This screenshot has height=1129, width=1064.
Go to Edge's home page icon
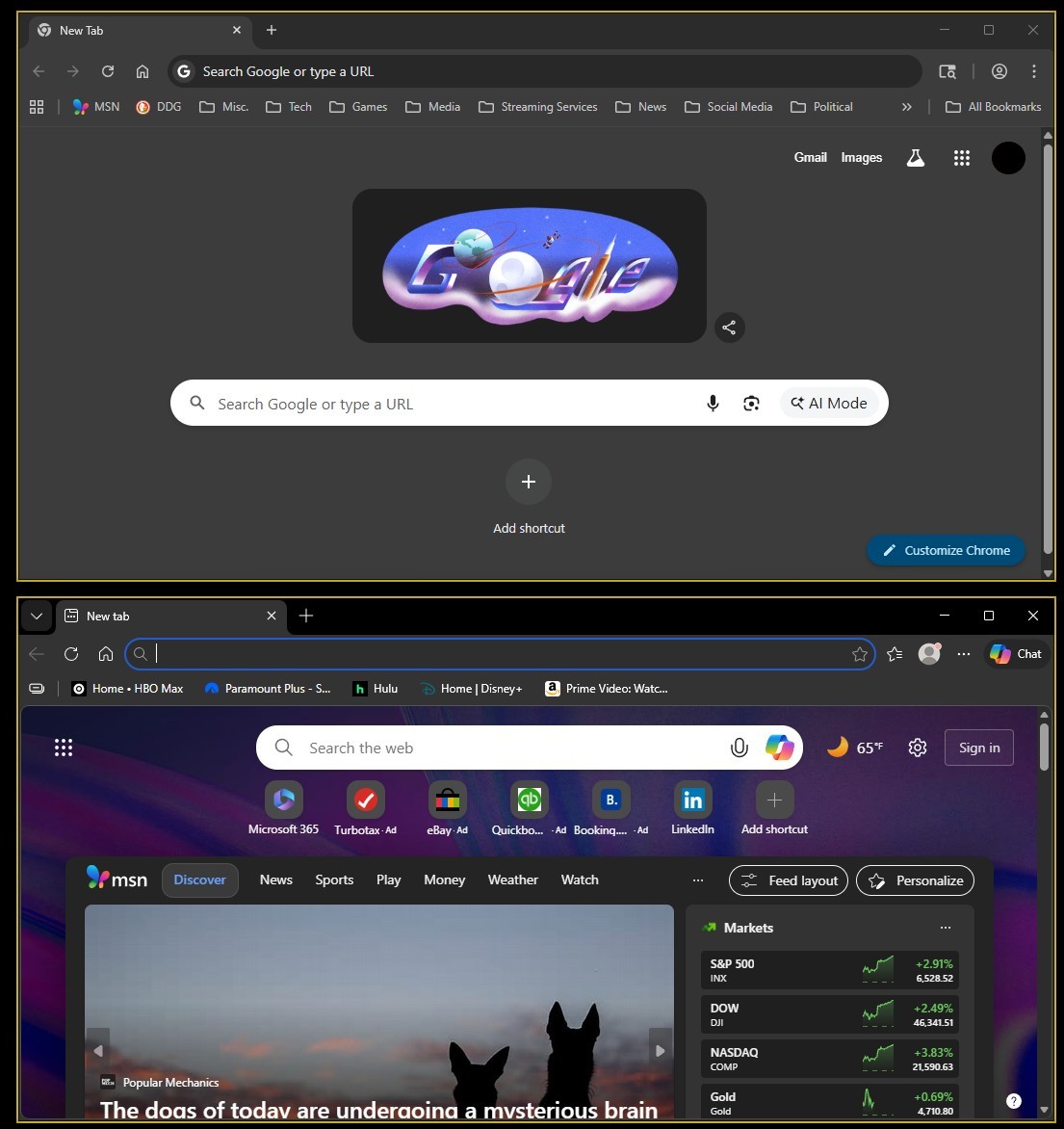[106, 654]
